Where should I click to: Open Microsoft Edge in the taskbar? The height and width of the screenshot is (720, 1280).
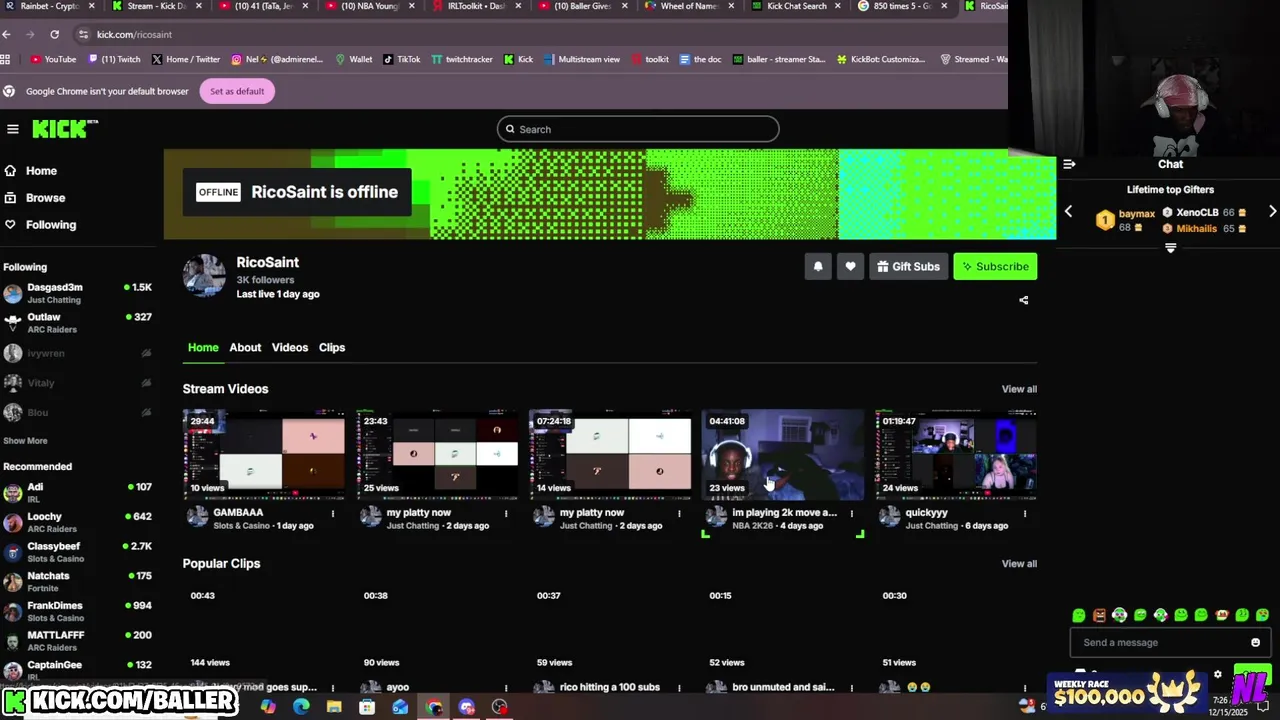point(301,707)
